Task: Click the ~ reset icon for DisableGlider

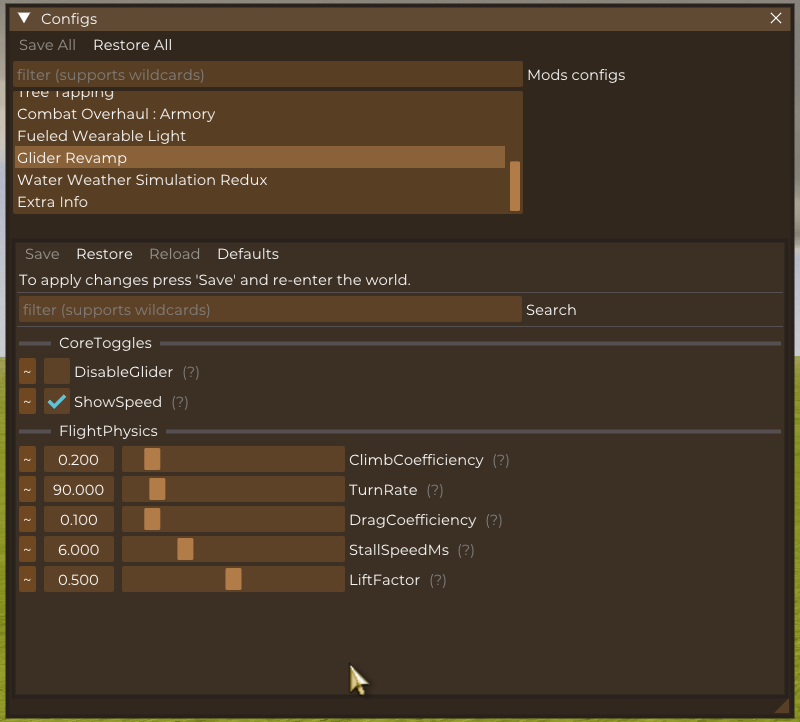Action: pos(27,372)
